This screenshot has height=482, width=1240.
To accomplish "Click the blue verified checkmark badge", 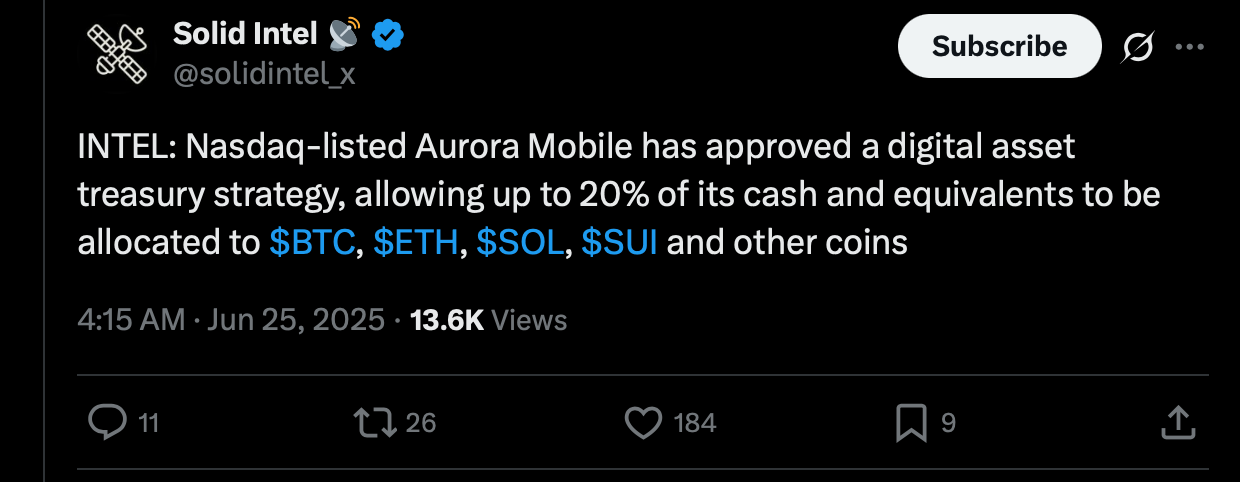I will [x=388, y=35].
